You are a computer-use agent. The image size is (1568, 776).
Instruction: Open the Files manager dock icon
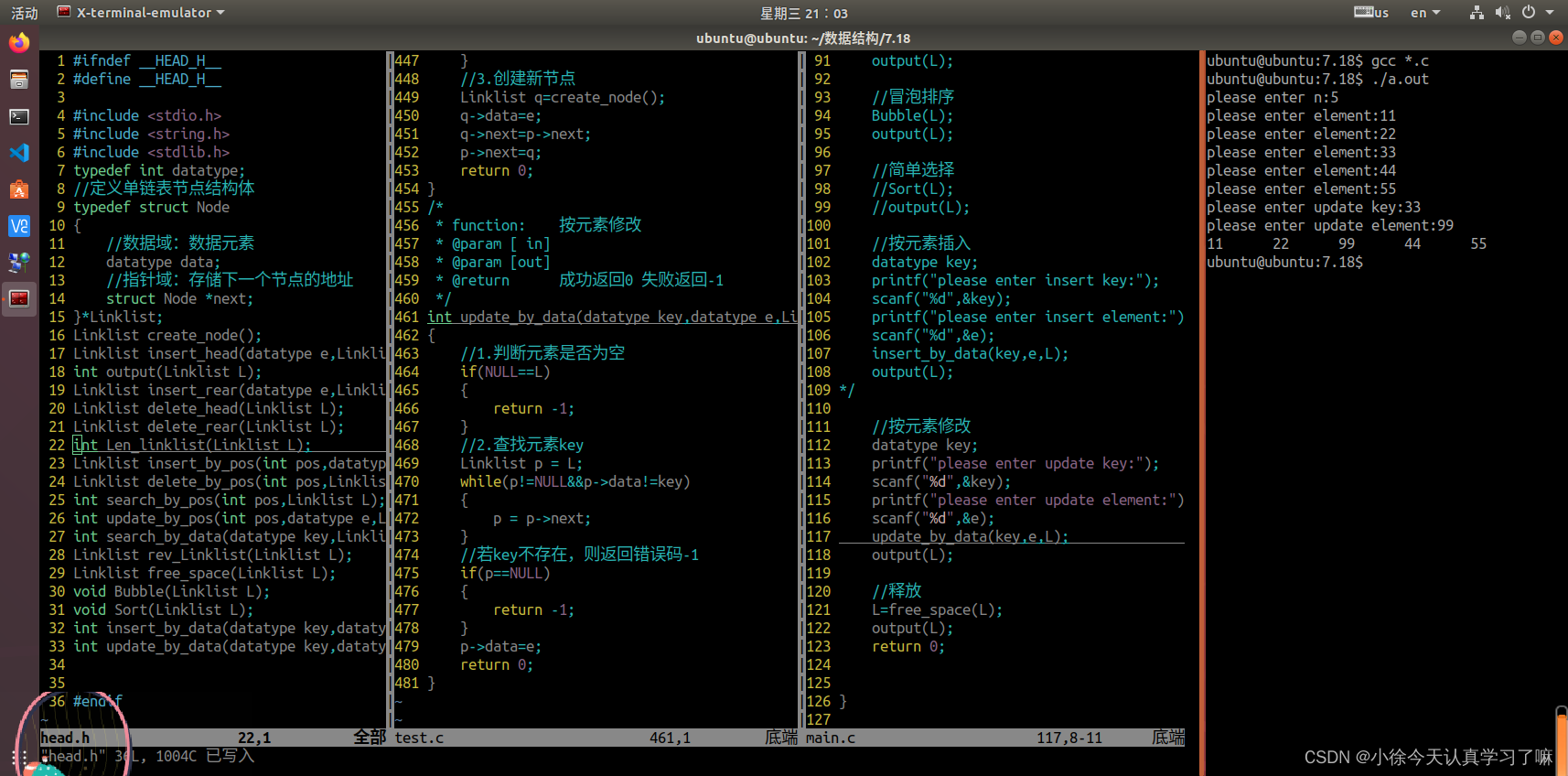(19, 80)
